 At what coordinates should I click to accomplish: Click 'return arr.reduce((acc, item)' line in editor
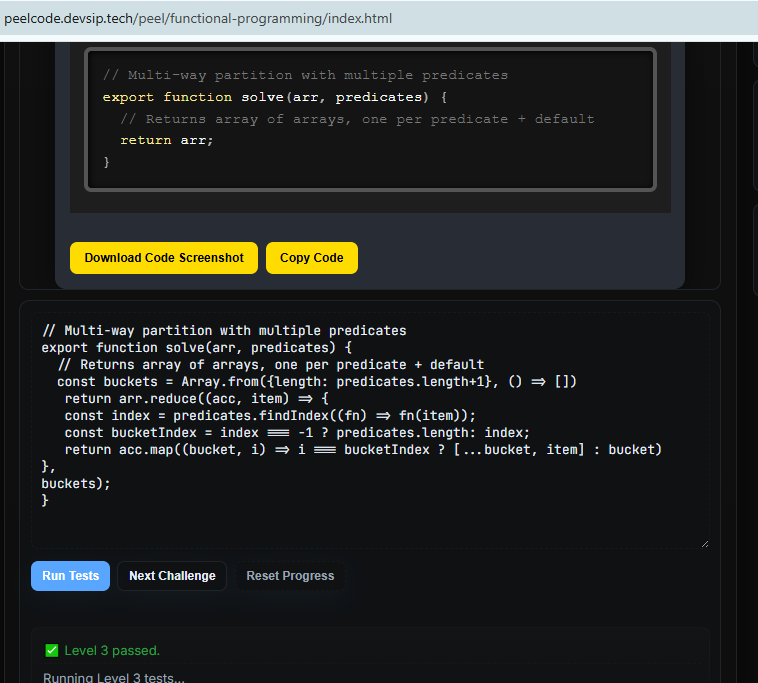coord(196,399)
